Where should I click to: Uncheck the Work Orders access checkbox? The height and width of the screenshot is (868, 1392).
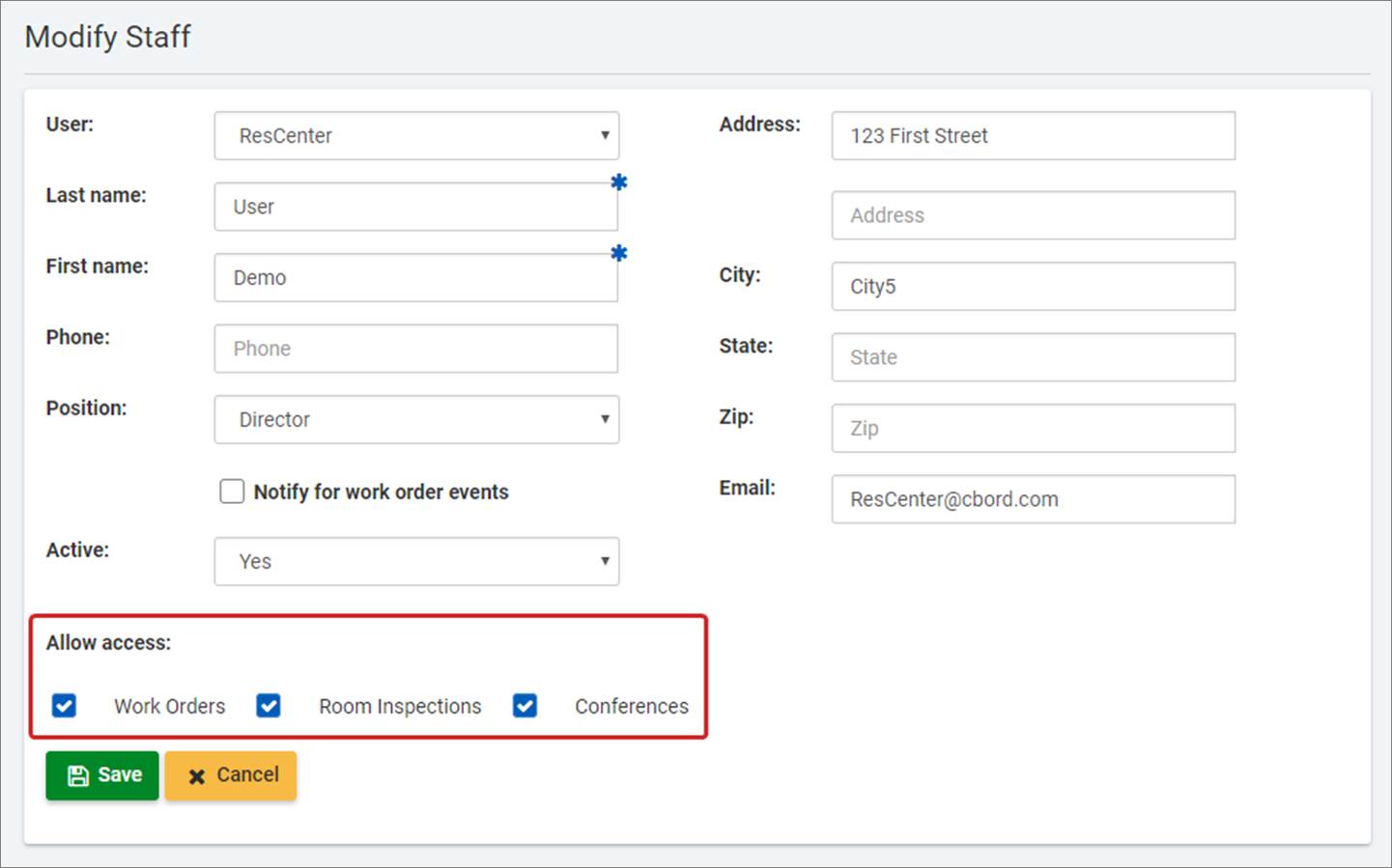tap(65, 706)
